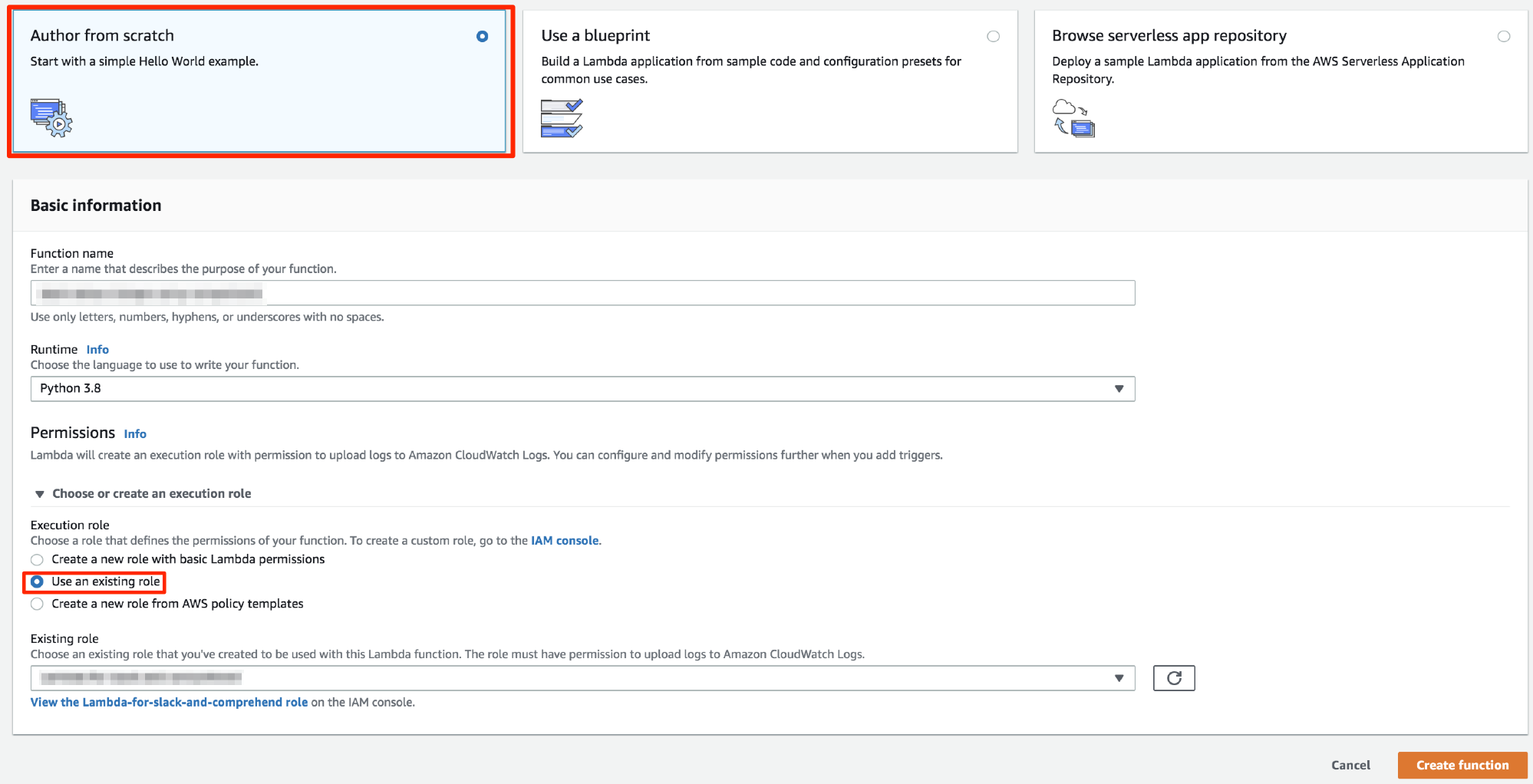Refresh the existing roles list
The width and height of the screenshot is (1533, 784).
click(x=1174, y=678)
